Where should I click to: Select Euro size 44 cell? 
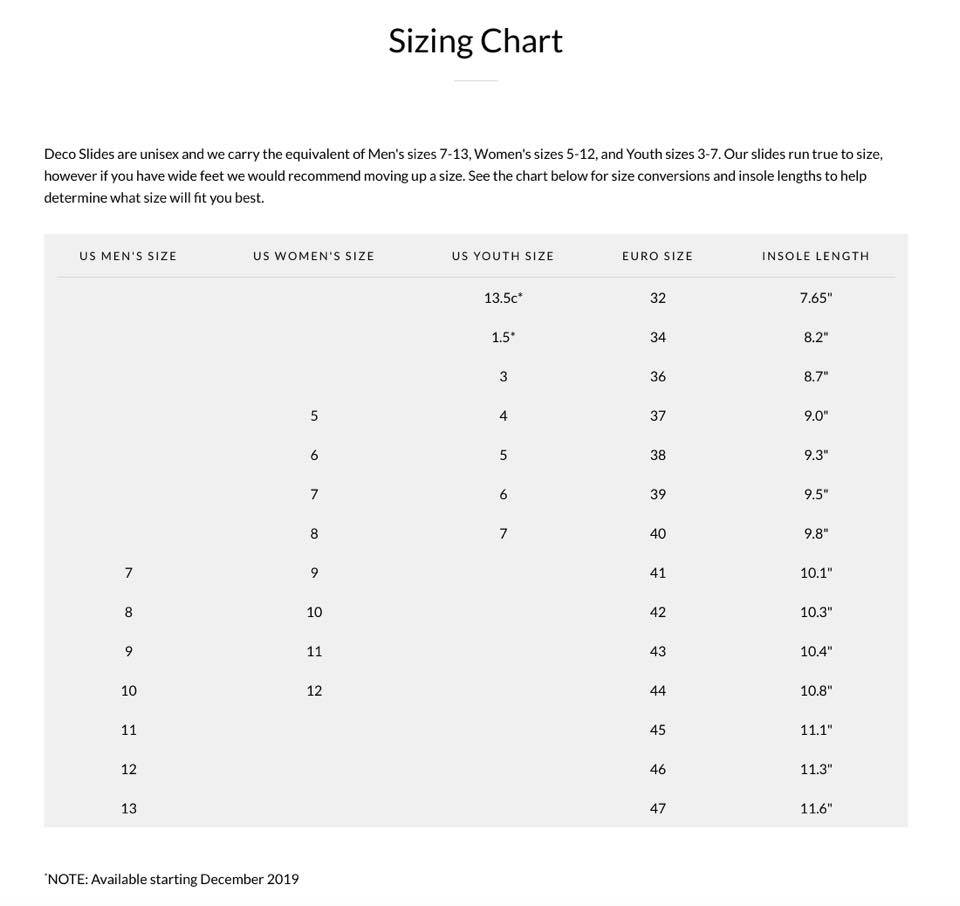tap(658, 691)
